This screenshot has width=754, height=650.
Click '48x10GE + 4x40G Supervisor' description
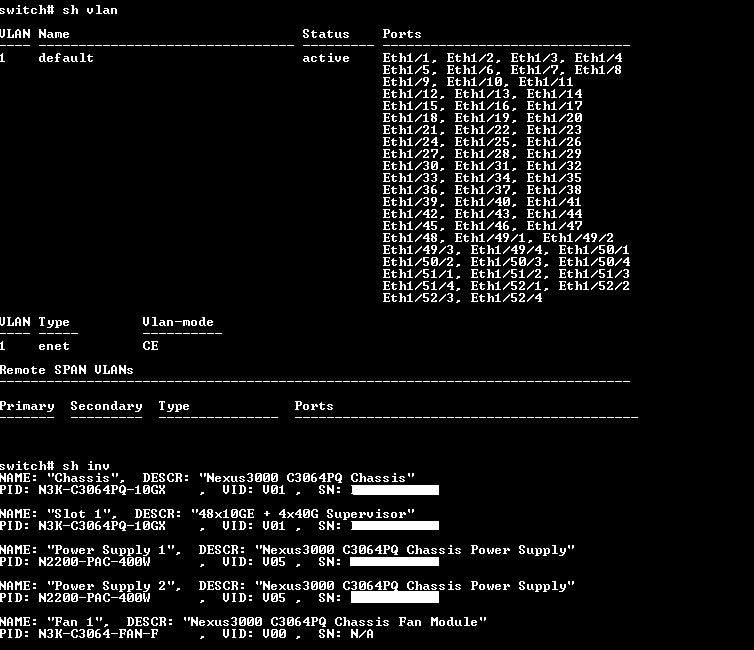coord(302,514)
